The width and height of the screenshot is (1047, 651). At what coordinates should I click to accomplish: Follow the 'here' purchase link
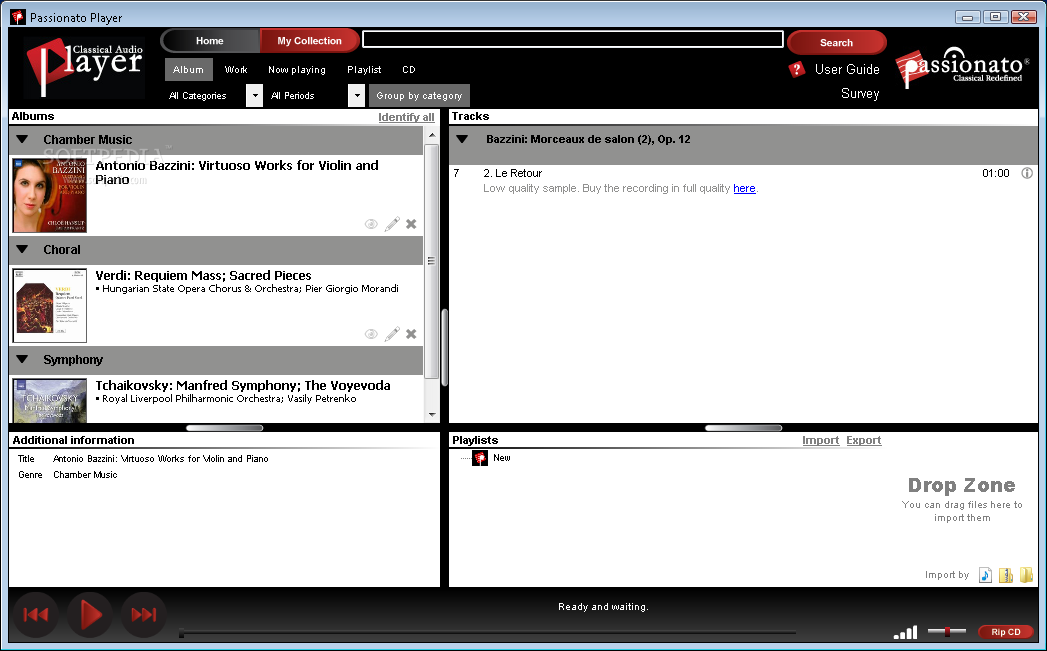tap(745, 188)
